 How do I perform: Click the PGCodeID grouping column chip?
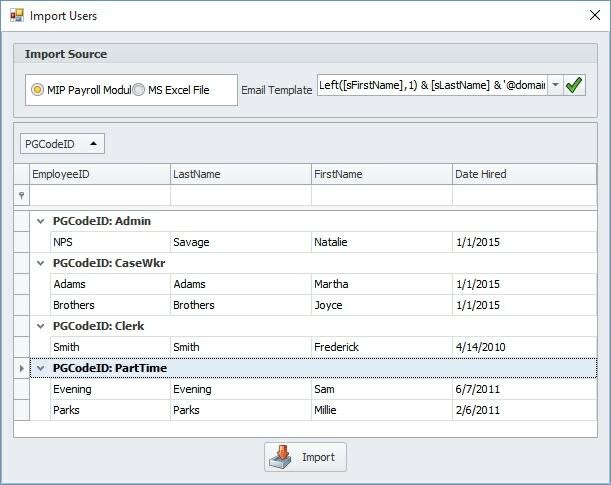pyautogui.click(x=62, y=144)
